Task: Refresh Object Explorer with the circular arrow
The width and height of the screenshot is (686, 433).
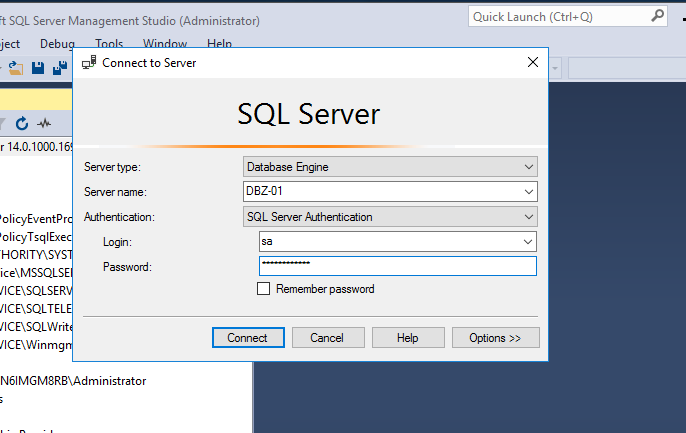Action: click(x=22, y=124)
